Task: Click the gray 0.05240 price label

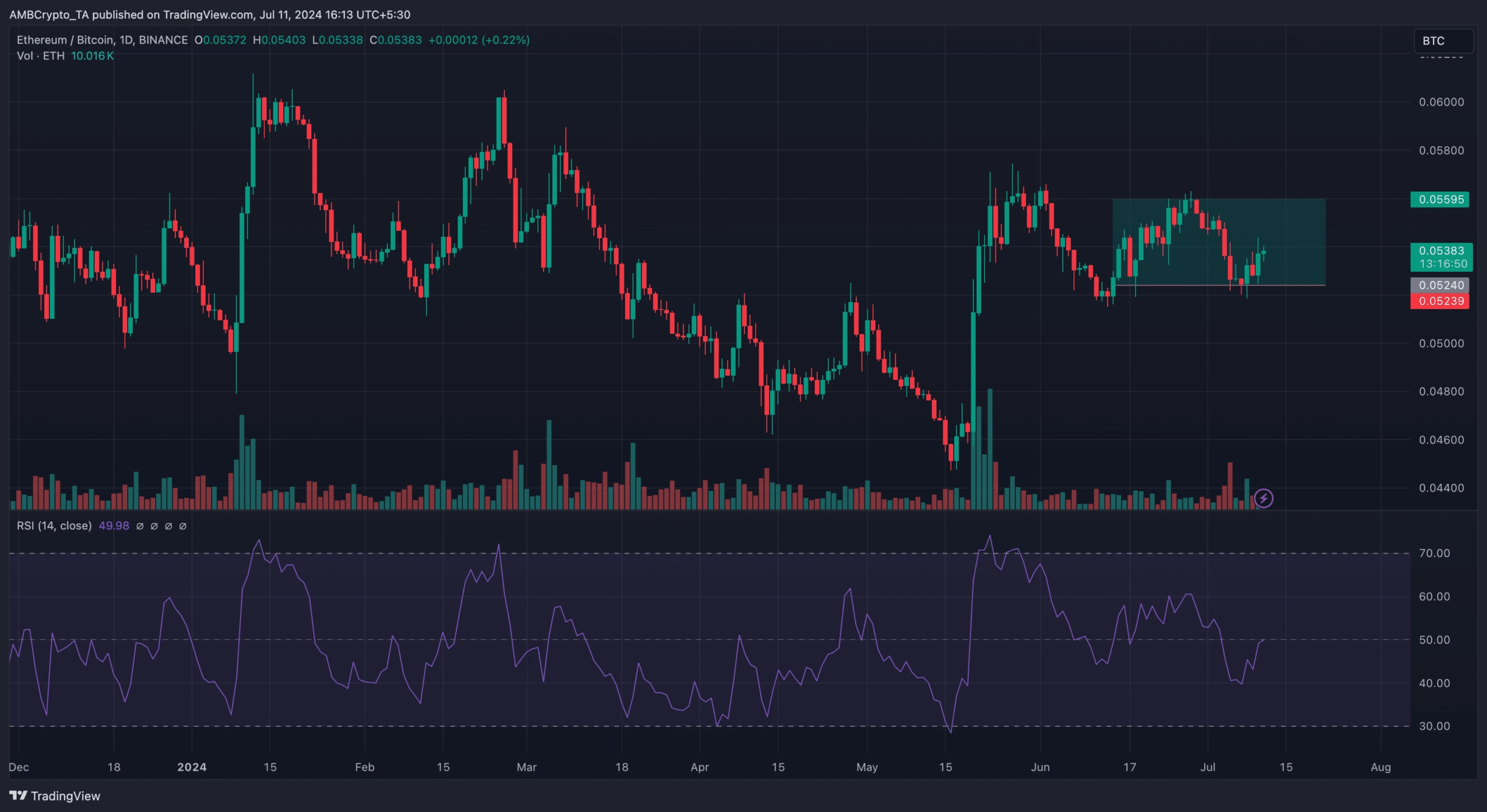Action: point(1440,285)
